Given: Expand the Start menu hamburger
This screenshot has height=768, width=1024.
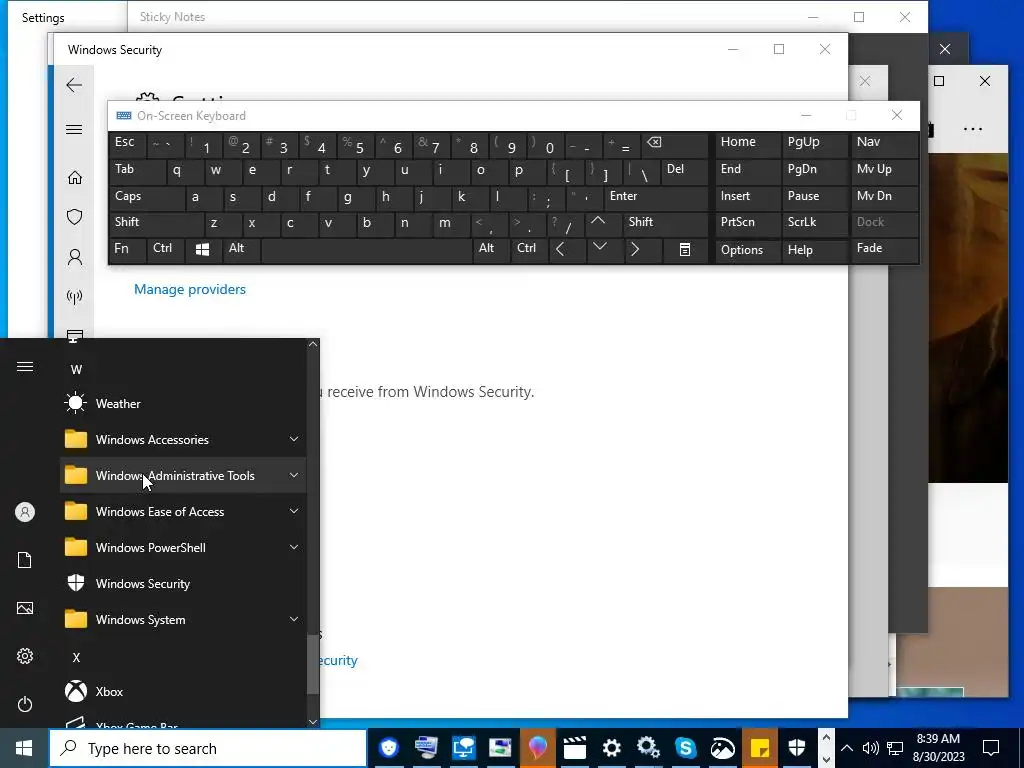Looking at the screenshot, I should pyautogui.click(x=25, y=366).
